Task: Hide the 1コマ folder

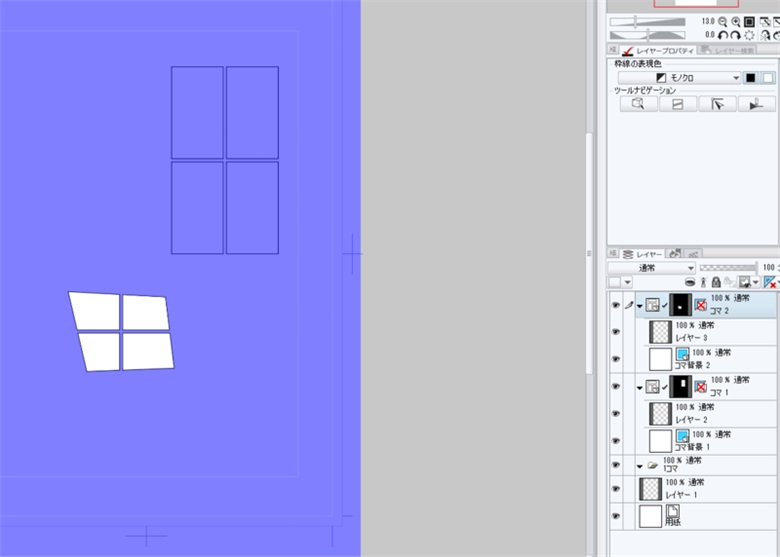Action: click(615, 465)
